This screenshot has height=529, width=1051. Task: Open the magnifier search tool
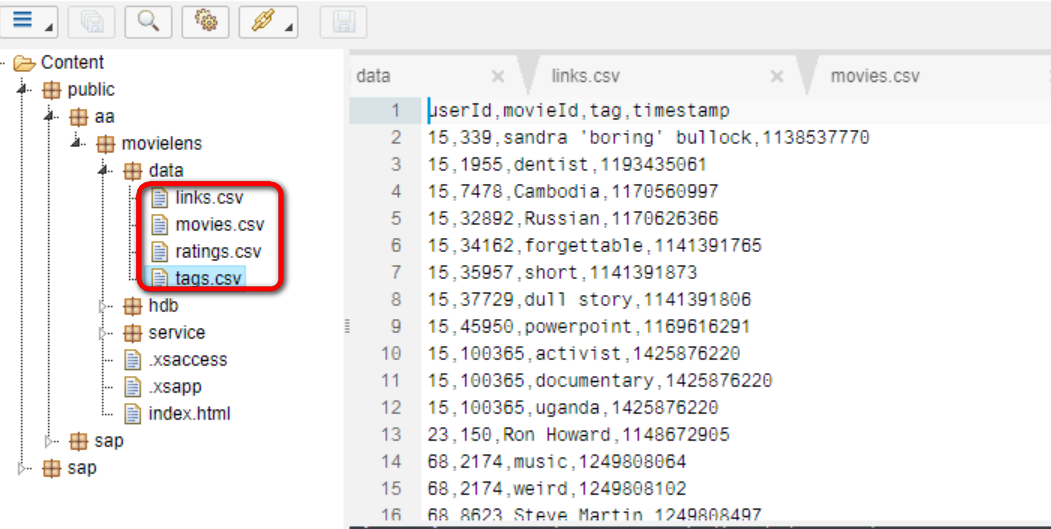point(148,22)
